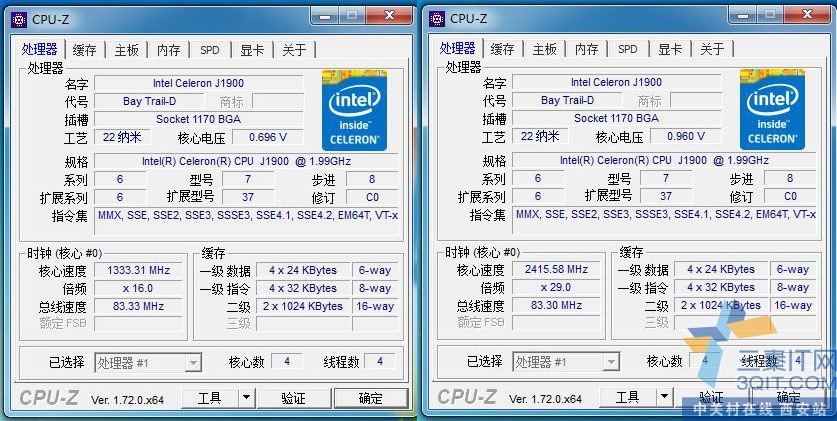Click 83.30 MHz bus speed value

point(556,306)
